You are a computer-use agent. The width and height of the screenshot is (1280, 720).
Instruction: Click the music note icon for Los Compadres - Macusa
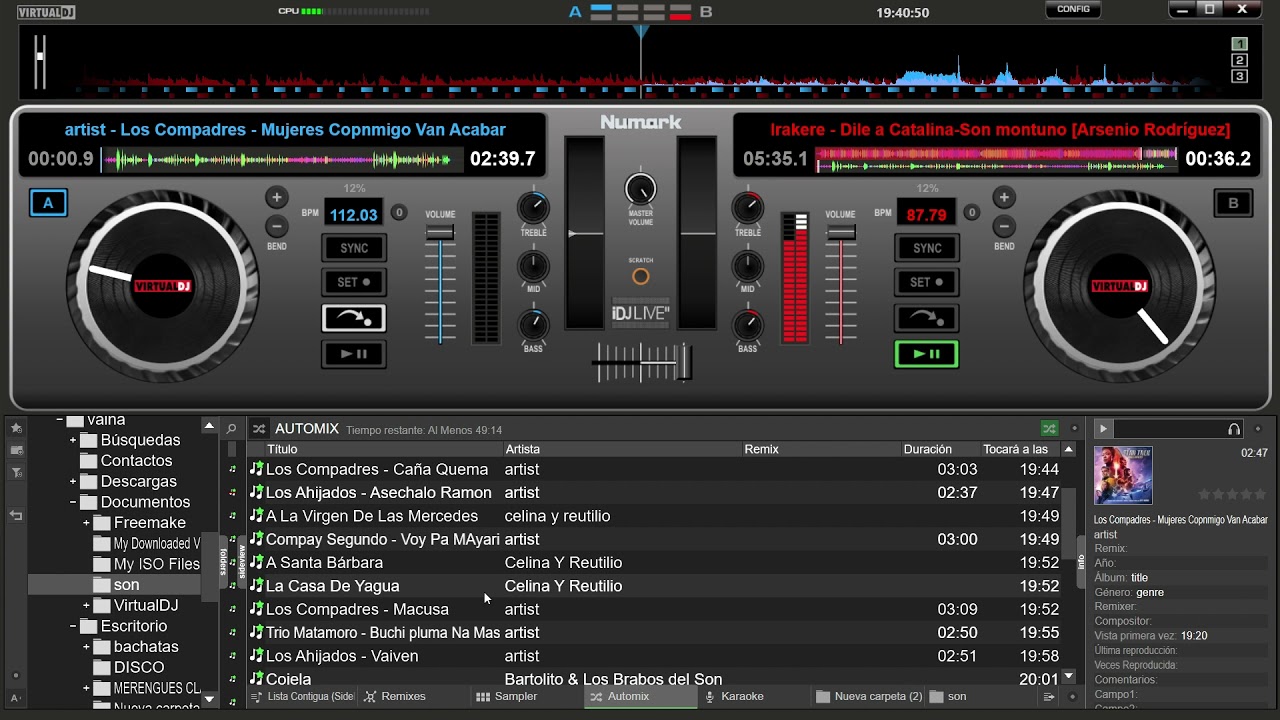[256, 609]
